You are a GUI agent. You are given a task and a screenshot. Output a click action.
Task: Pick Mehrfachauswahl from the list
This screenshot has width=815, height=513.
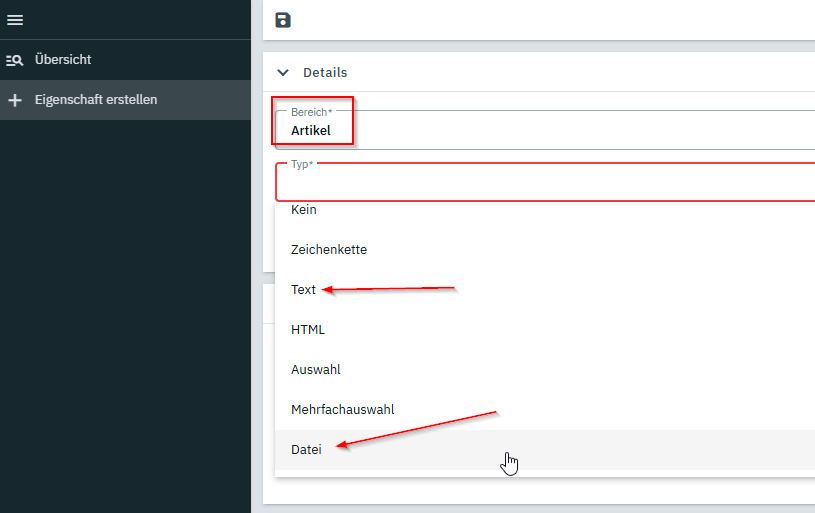point(342,409)
